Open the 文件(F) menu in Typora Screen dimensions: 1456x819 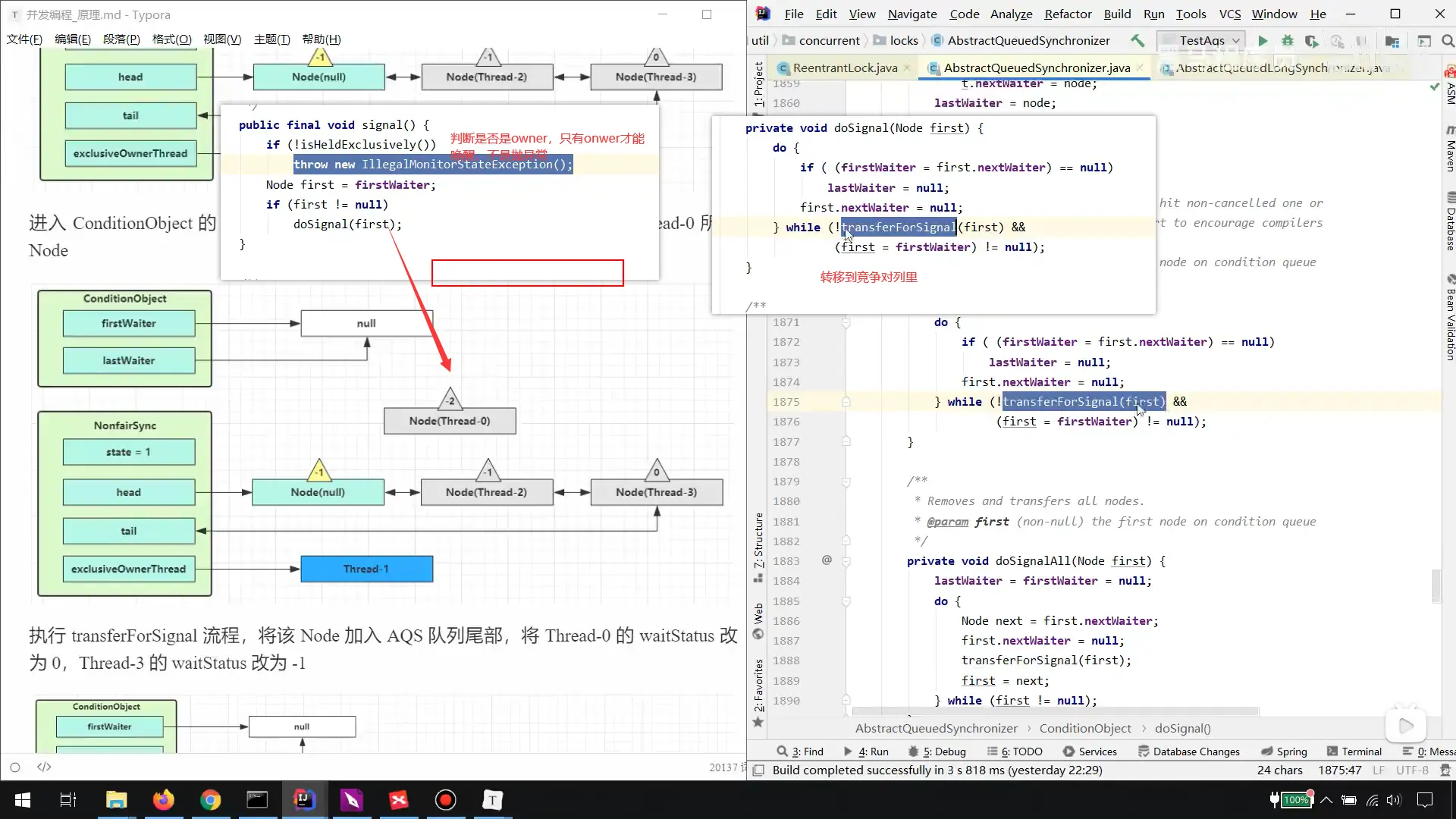(24, 39)
